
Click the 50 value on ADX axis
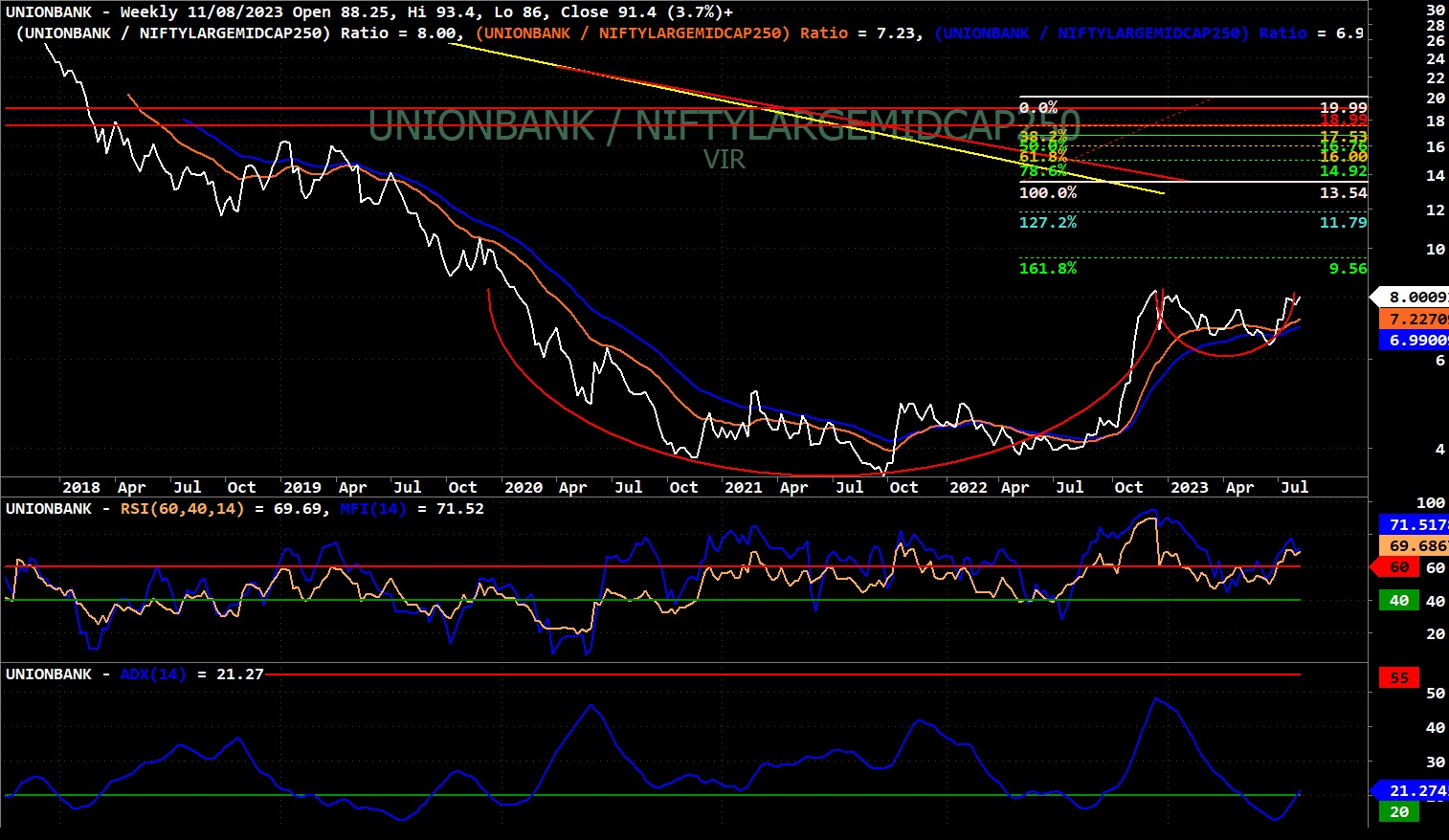pos(1436,694)
